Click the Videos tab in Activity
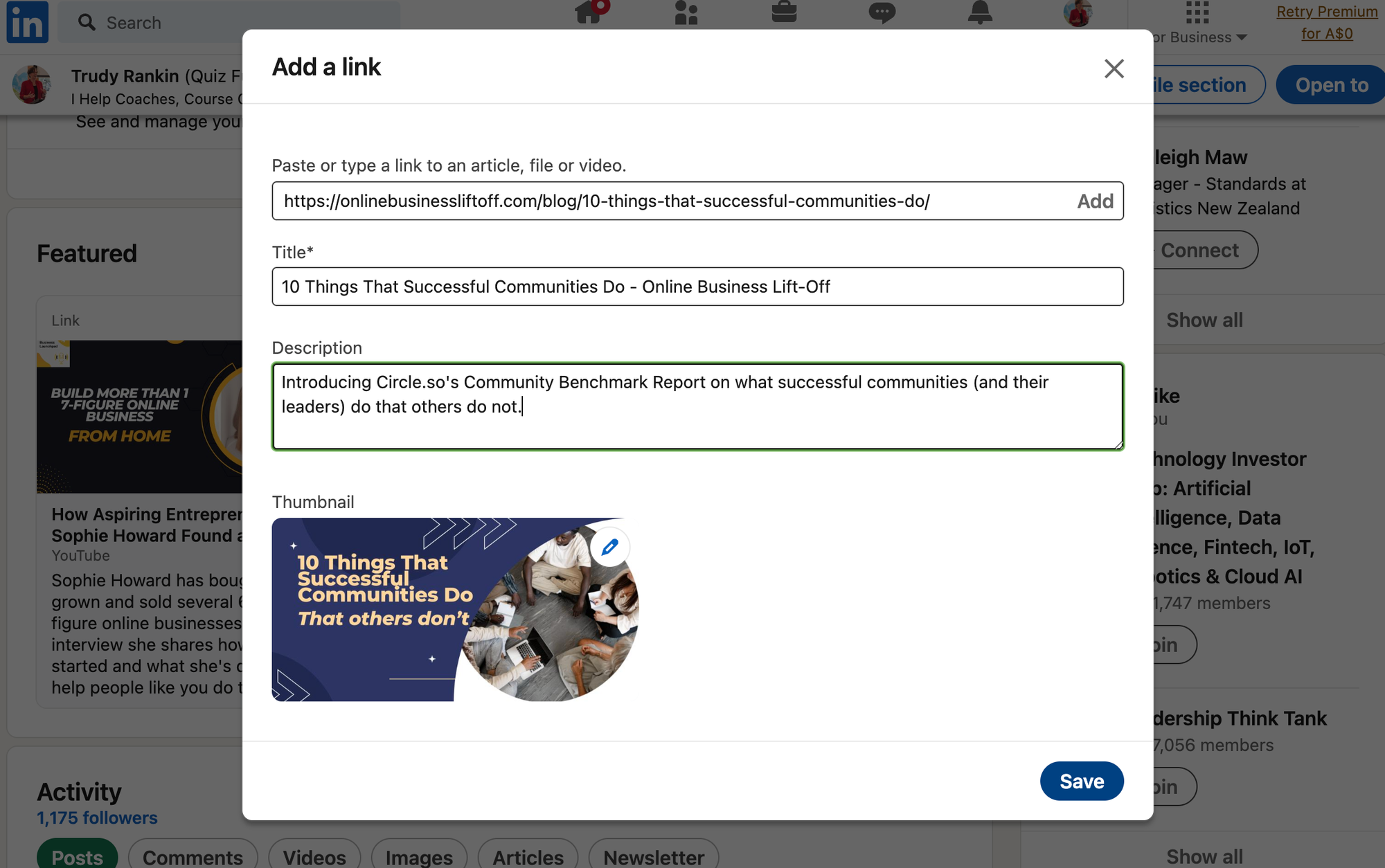This screenshot has width=1385, height=868. pos(314,856)
